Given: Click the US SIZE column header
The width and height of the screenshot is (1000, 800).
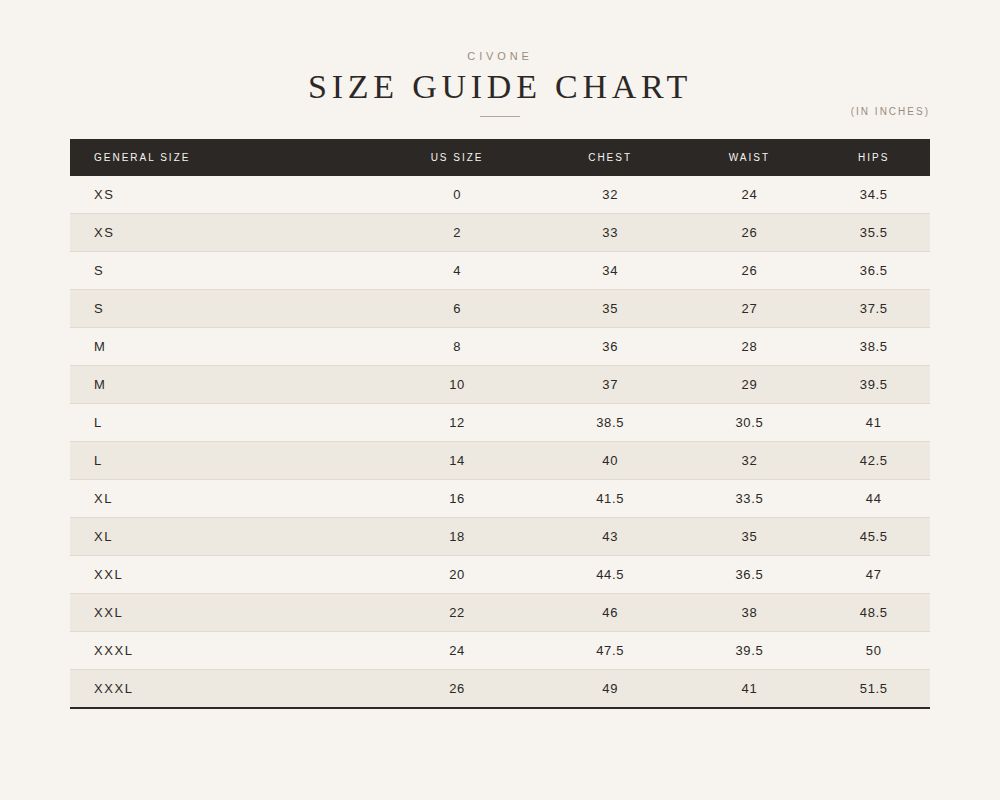Looking at the screenshot, I should (457, 157).
